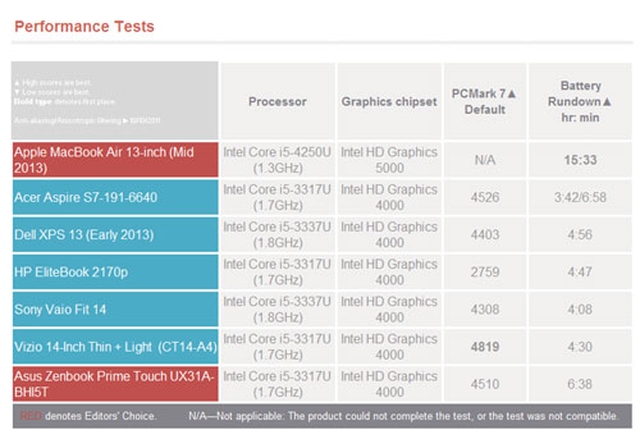Select the PCMark score 4510
Image resolution: width=640 pixels, height=430 pixels.
(x=485, y=384)
